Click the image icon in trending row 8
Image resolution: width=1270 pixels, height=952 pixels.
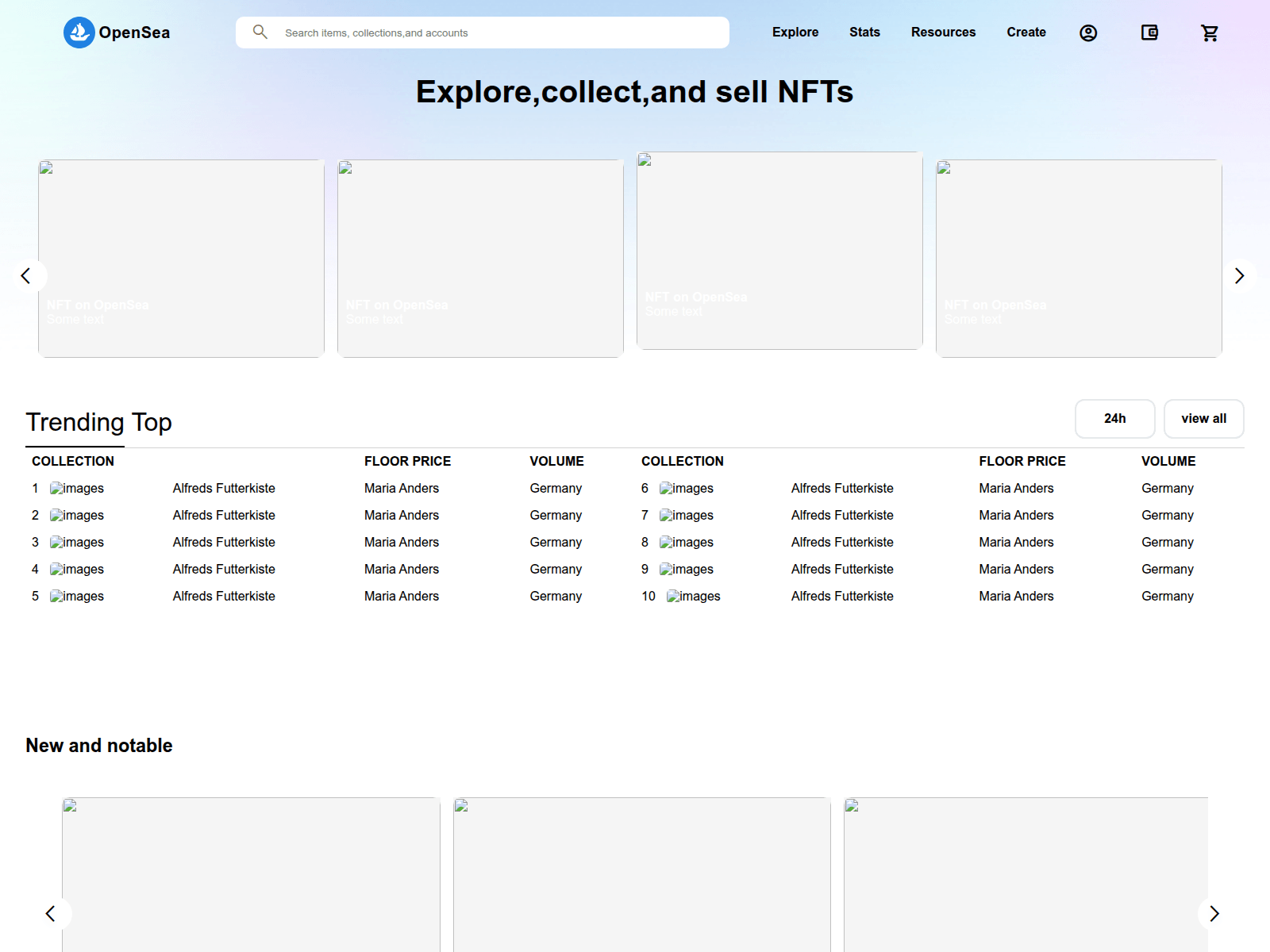(x=687, y=543)
